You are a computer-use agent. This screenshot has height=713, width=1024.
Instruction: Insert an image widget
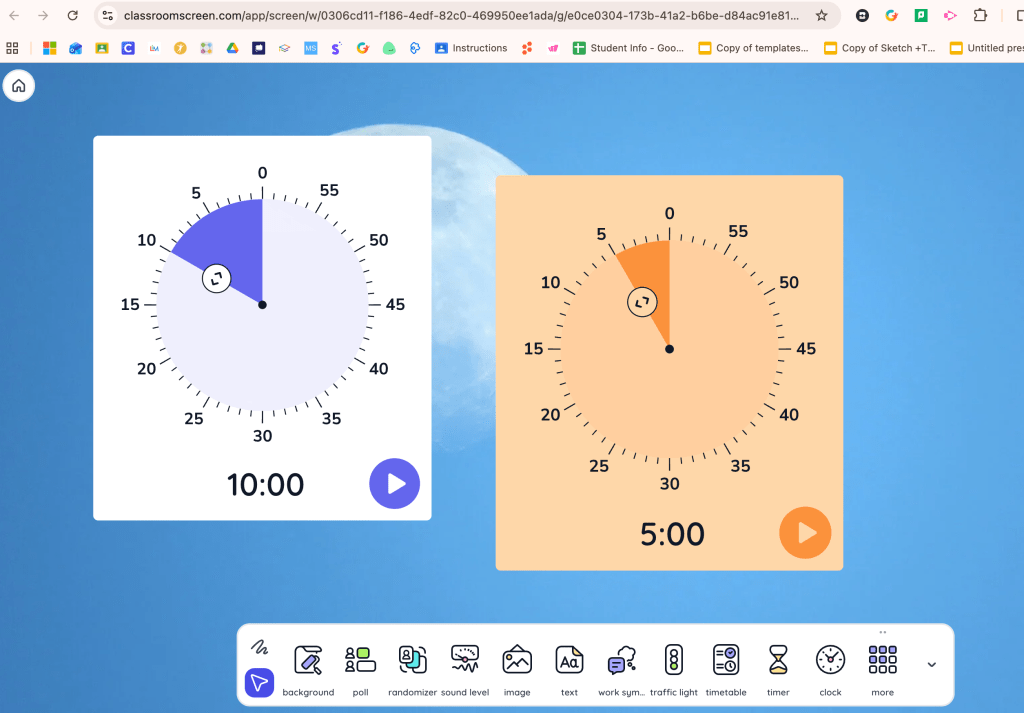[517, 661]
